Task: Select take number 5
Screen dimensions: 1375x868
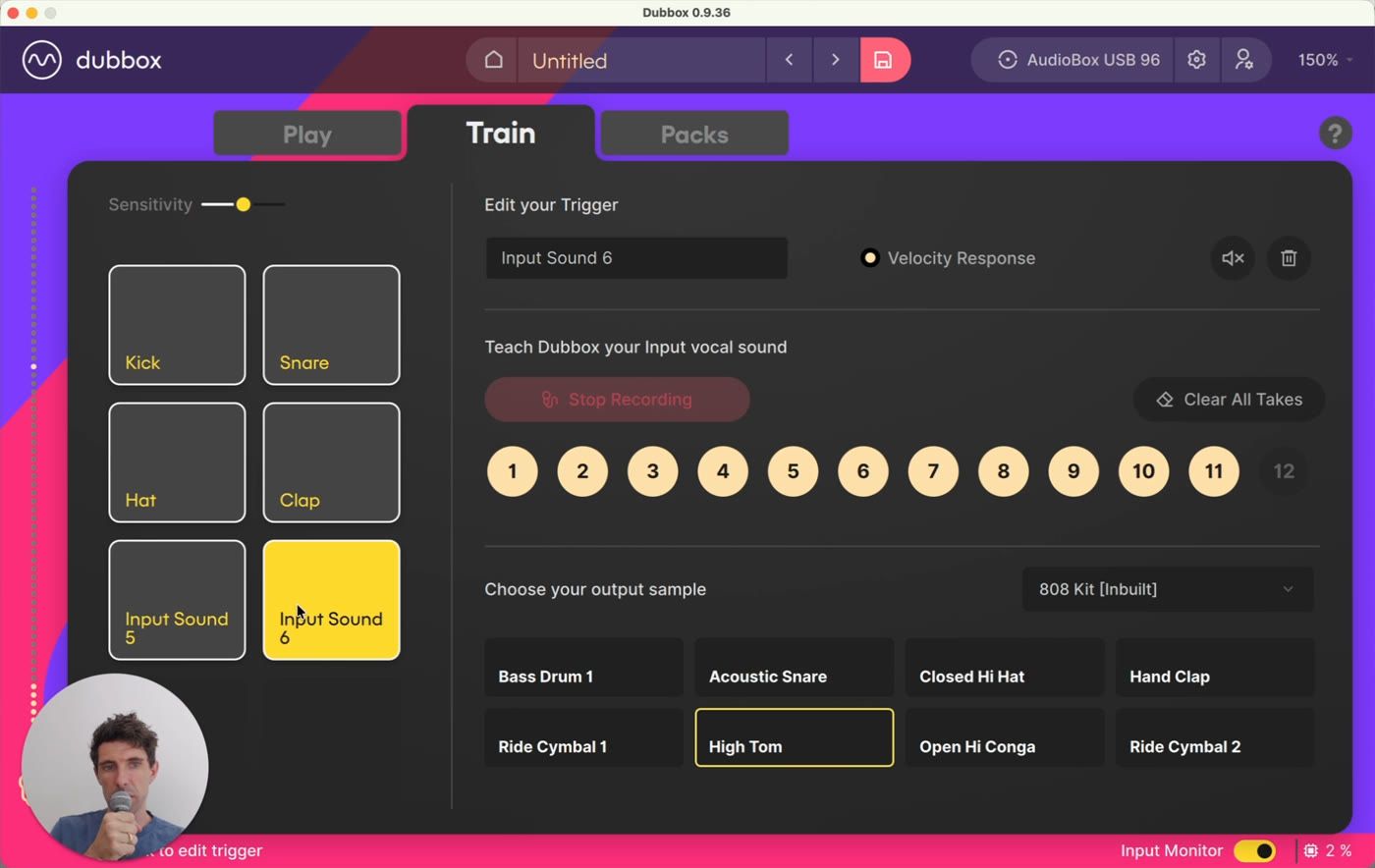Action: (x=794, y=471)
